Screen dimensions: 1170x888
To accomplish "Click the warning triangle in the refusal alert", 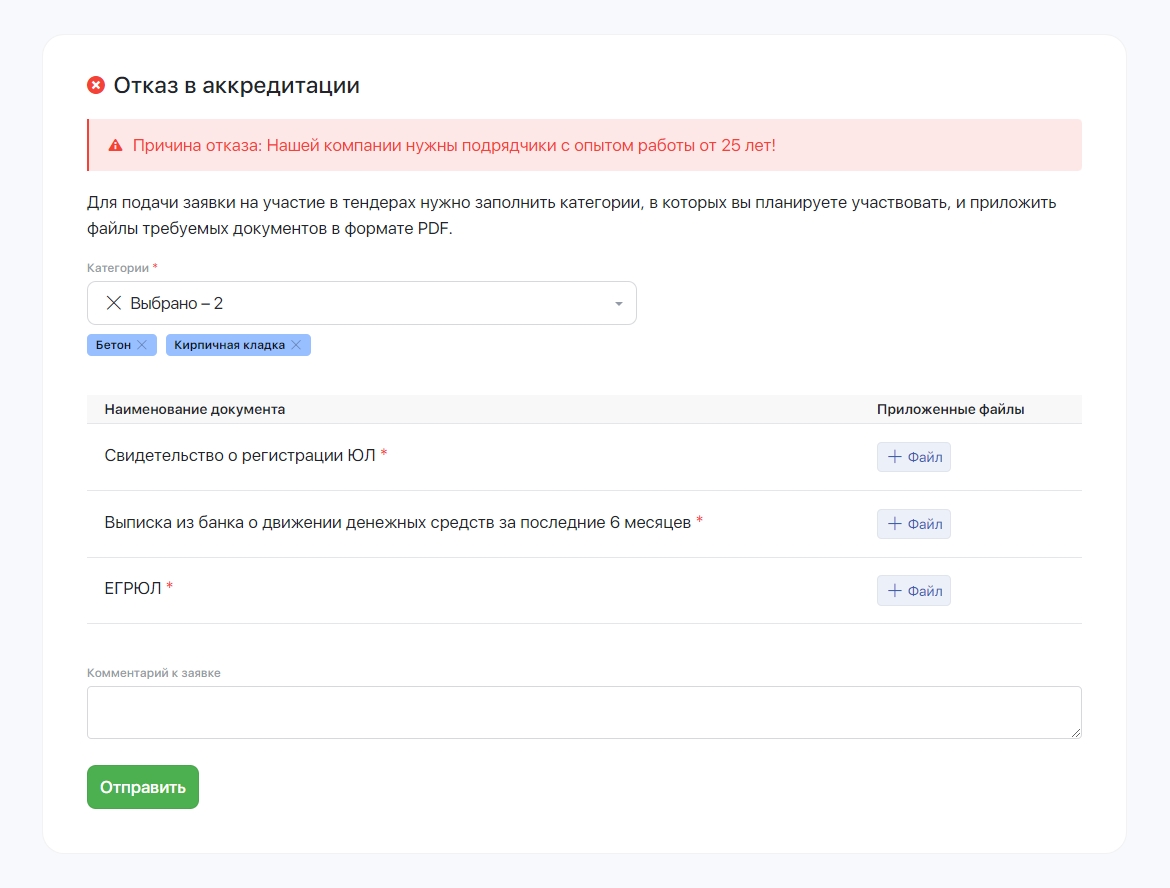I will [115, 145].
